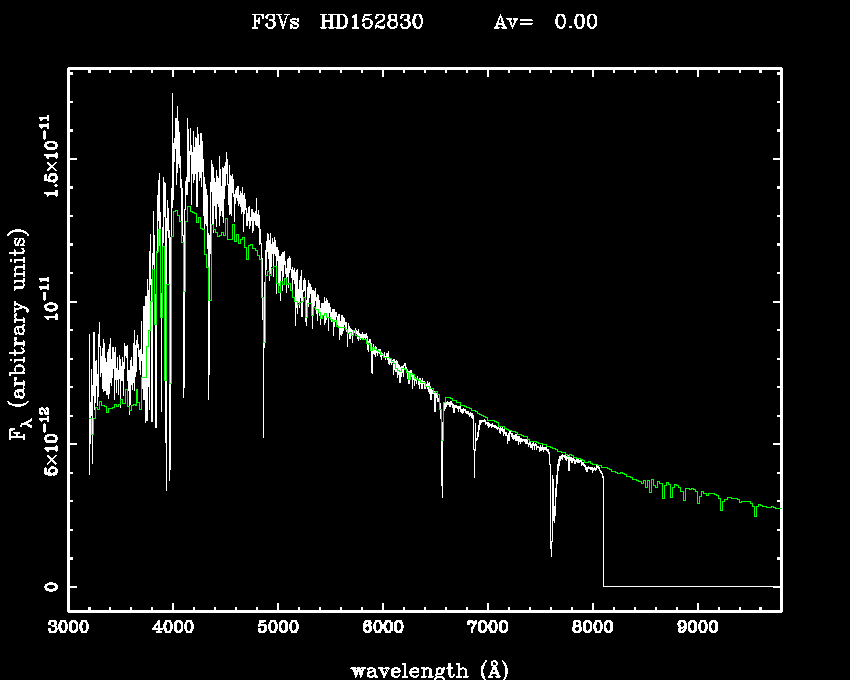The height and width of the screenshot is (680, 850).
Task: Click the 0 y-axis tick label
Action: point(47,587)
